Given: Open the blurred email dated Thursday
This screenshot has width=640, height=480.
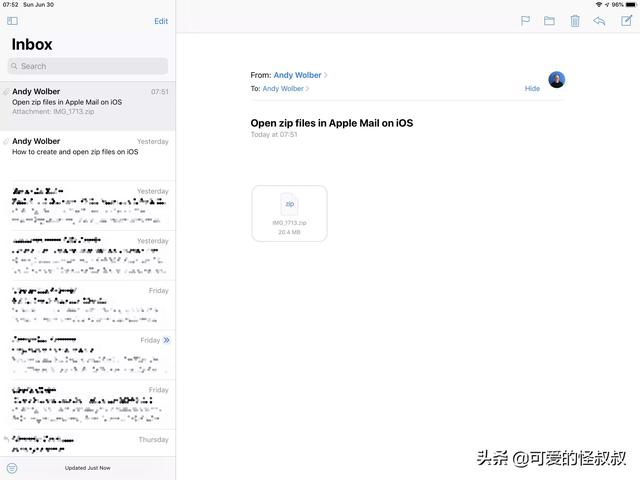Looking at the screenshot, I should [x=88, y=443].
